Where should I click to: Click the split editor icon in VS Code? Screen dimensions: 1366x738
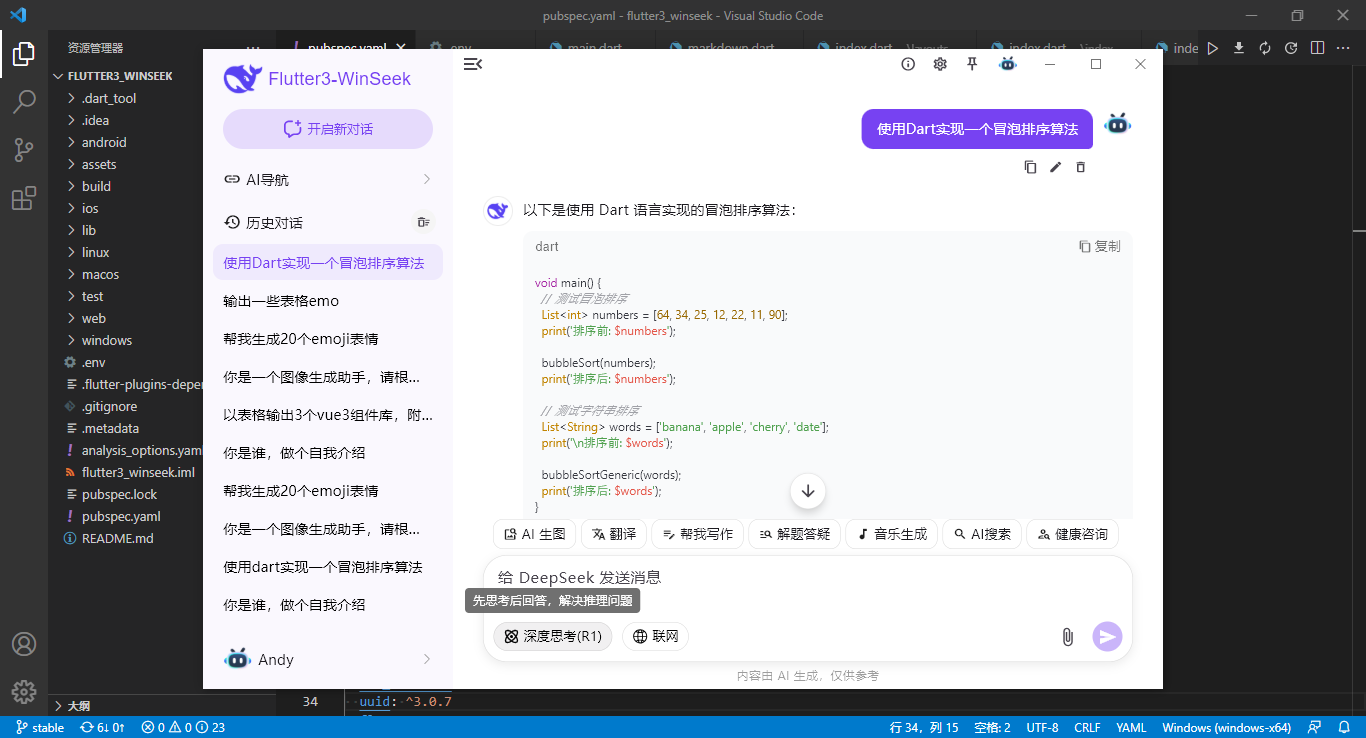click(1317, 48)
